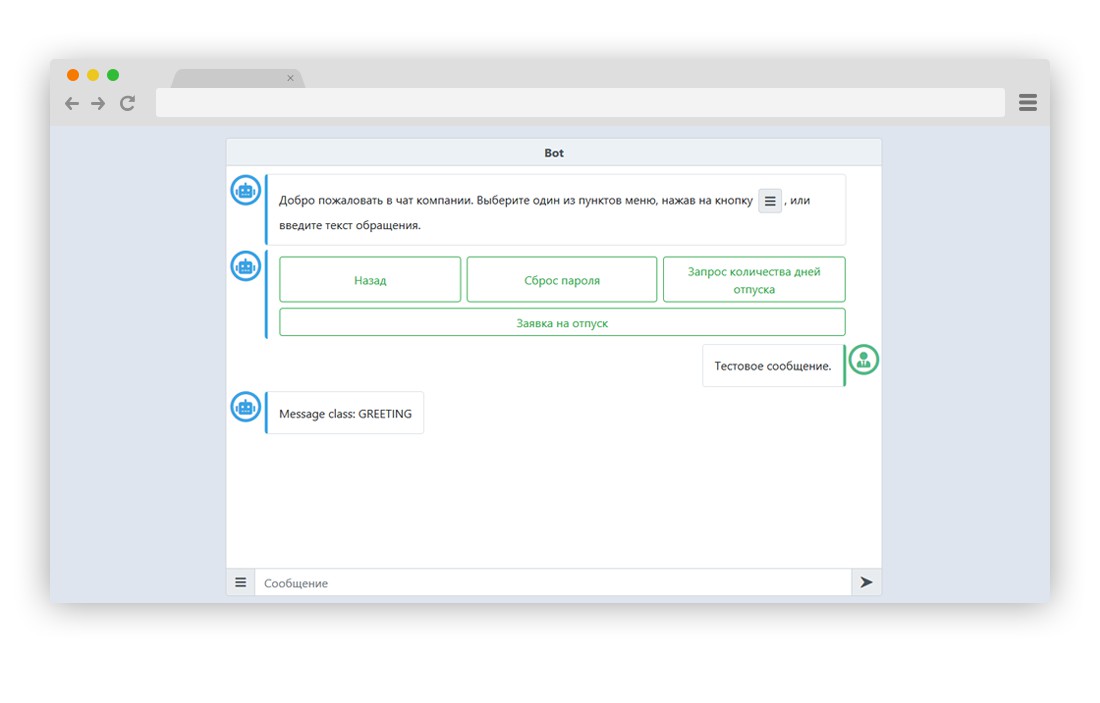
Task: Click the Тестовое сообщение bubble
Action: [x=772, y=366]
